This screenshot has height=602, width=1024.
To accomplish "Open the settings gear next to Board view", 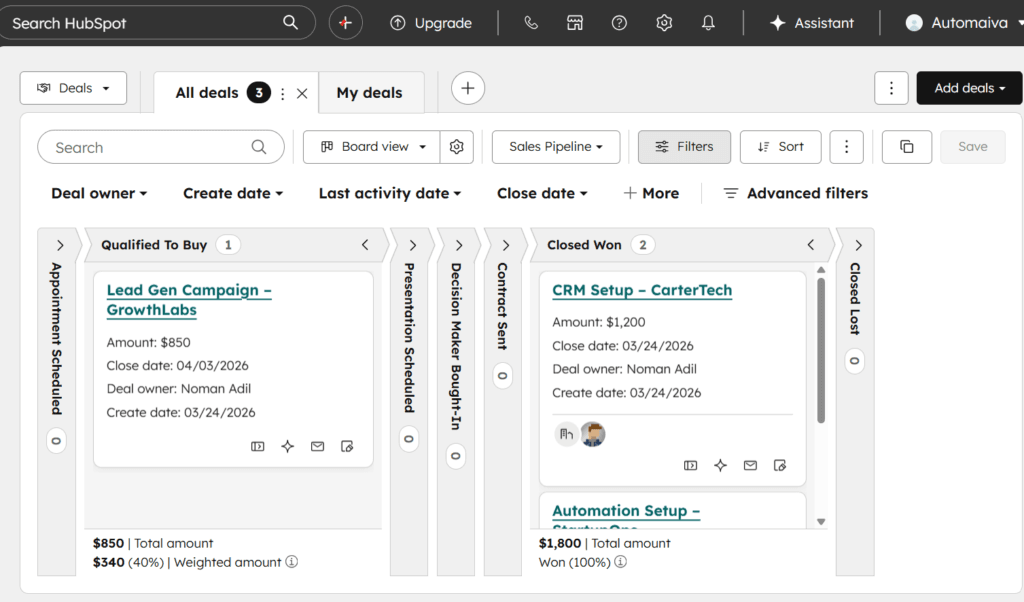I will coord(457,146).
